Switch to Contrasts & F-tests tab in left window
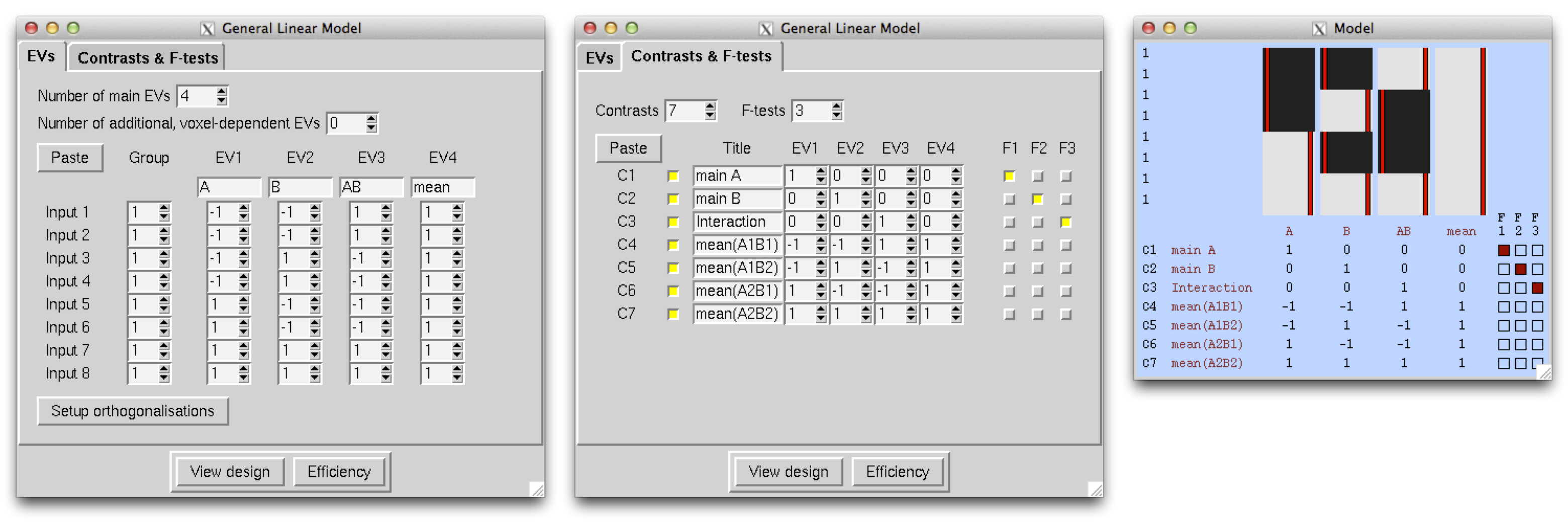The height and width of the screenshot is (522, 1568). point(147,58)
